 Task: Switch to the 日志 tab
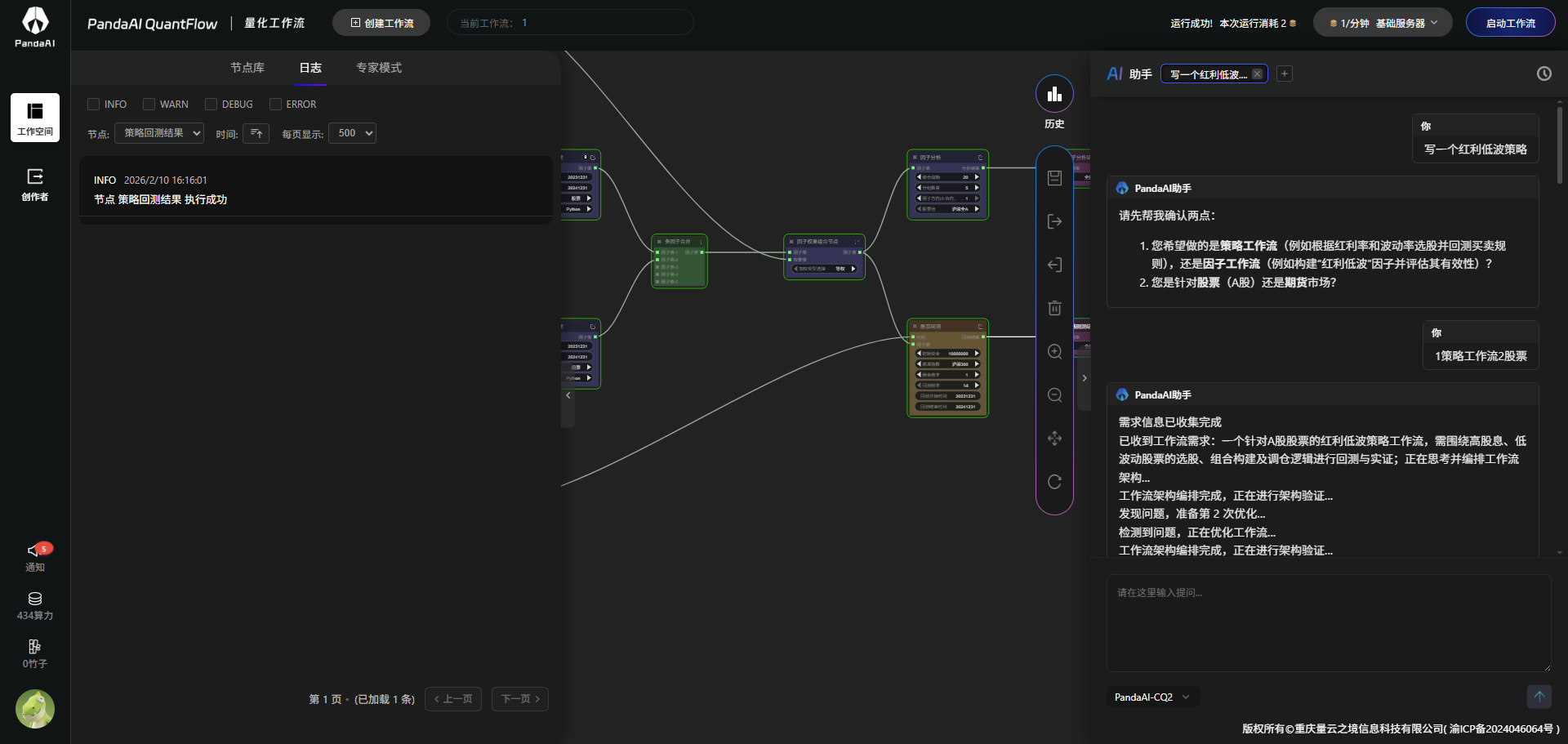pos(310,68)
